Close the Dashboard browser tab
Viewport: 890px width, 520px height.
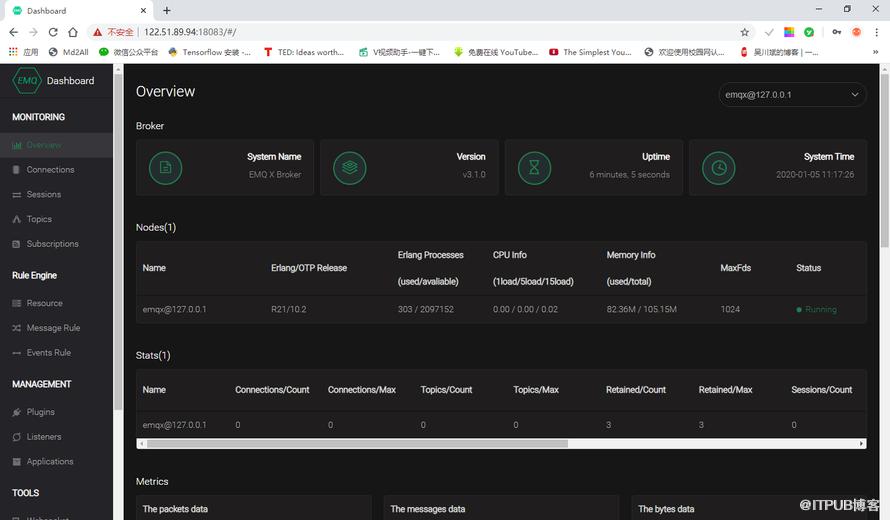point(144,10)
